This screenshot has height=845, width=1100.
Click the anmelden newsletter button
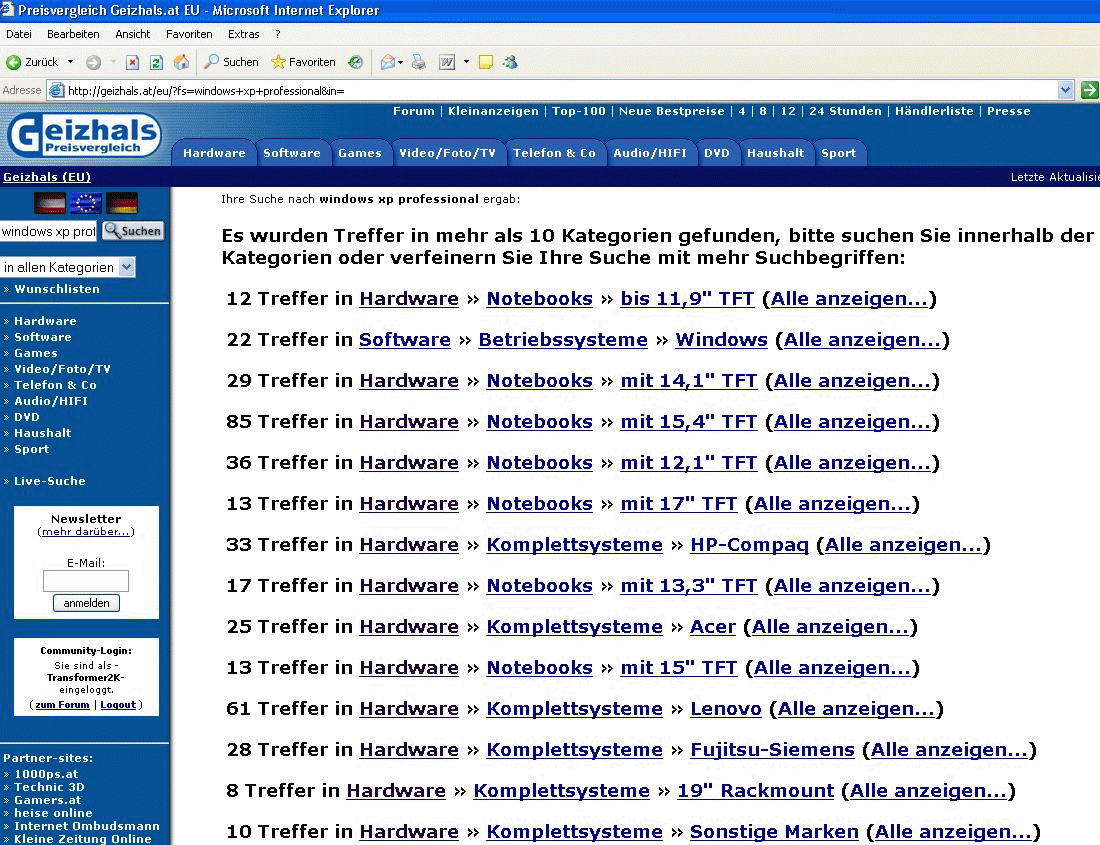[x=86, y=603]
